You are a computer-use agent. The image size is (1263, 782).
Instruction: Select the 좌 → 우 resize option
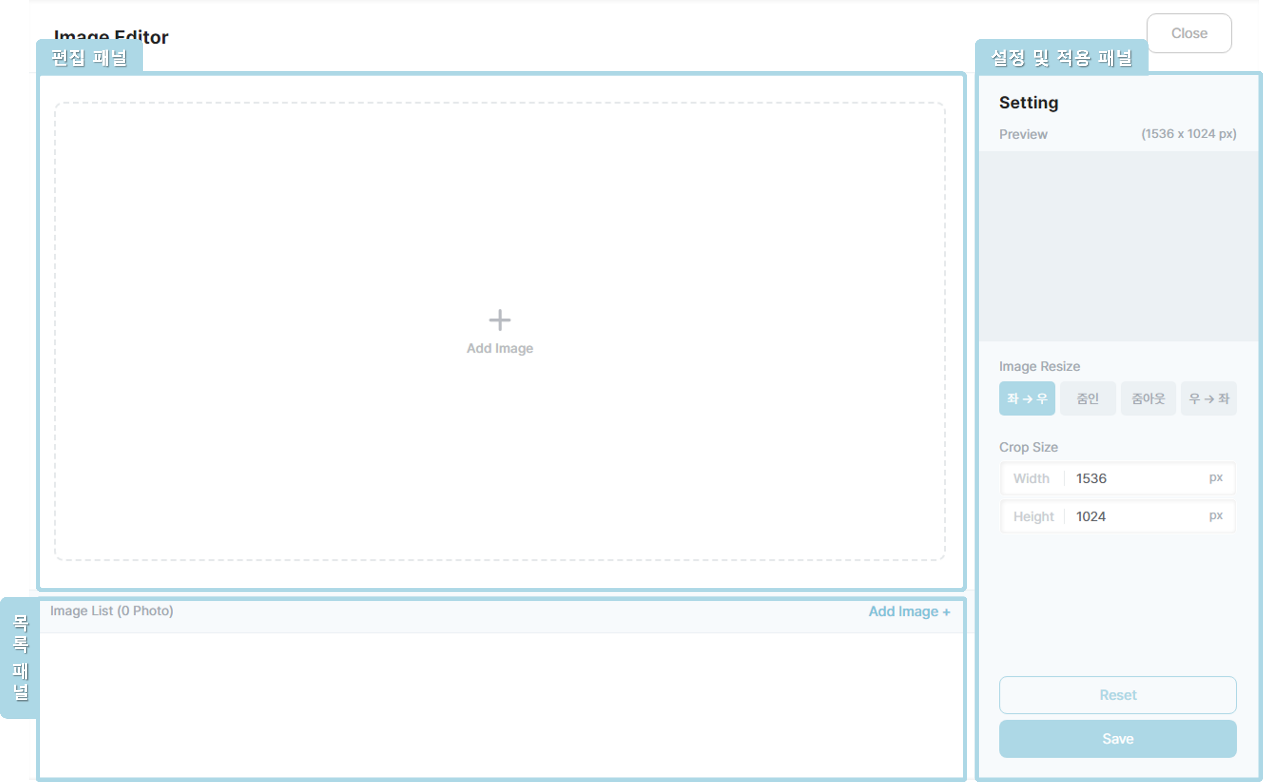[x=1026, y=398]
